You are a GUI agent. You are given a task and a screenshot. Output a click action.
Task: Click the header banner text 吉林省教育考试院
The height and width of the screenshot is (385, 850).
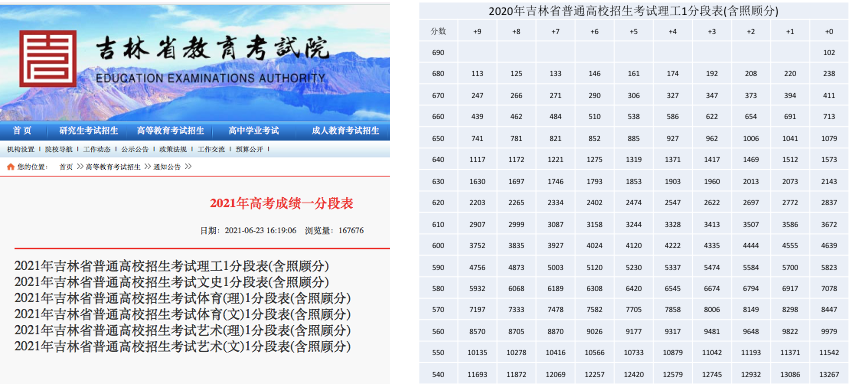point(212,49)
